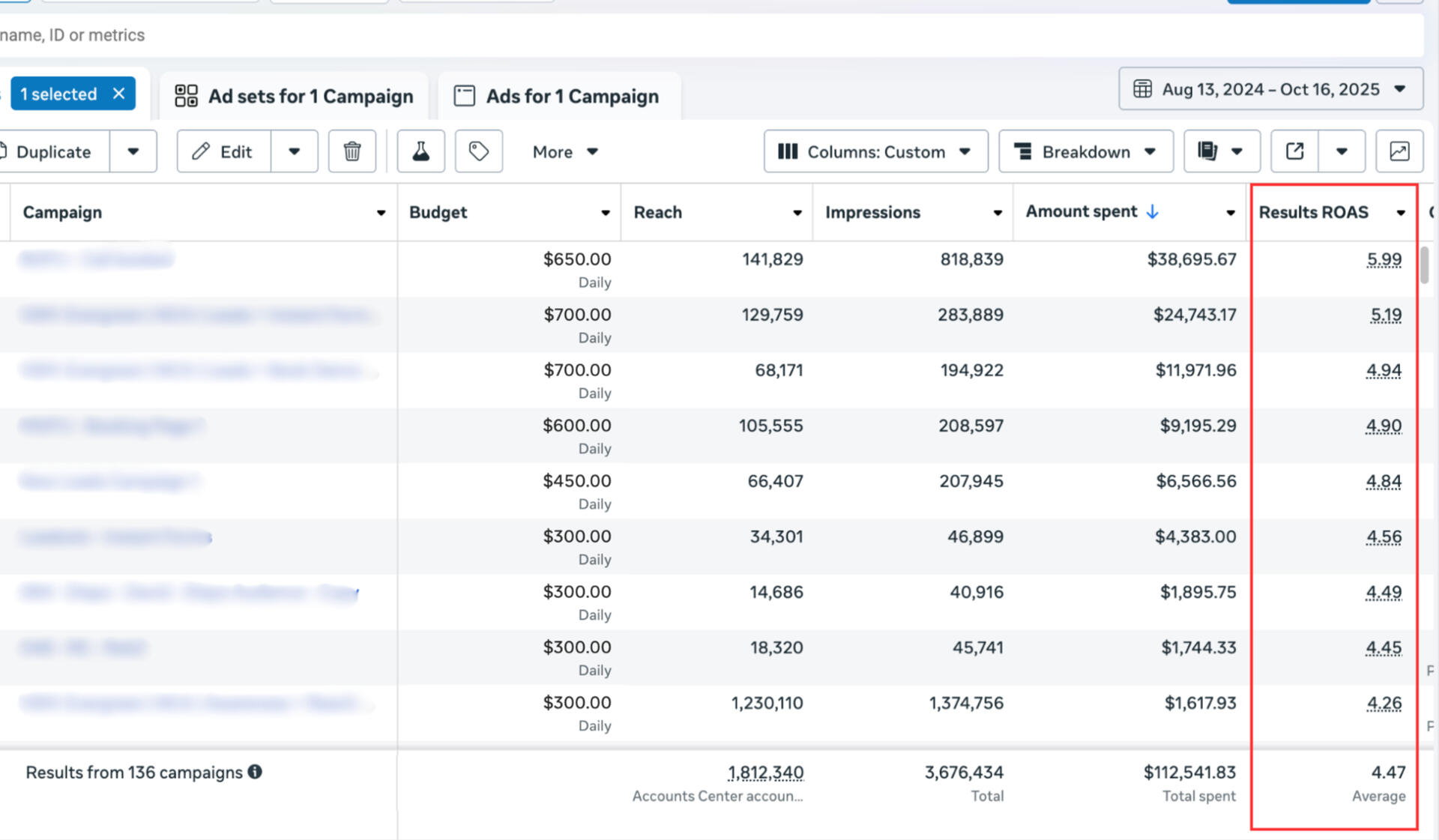1439x840 pixels.
Task: Expand the Duplicate dropdown arrow
Action: pyautogui.click(x=133, y=151)
